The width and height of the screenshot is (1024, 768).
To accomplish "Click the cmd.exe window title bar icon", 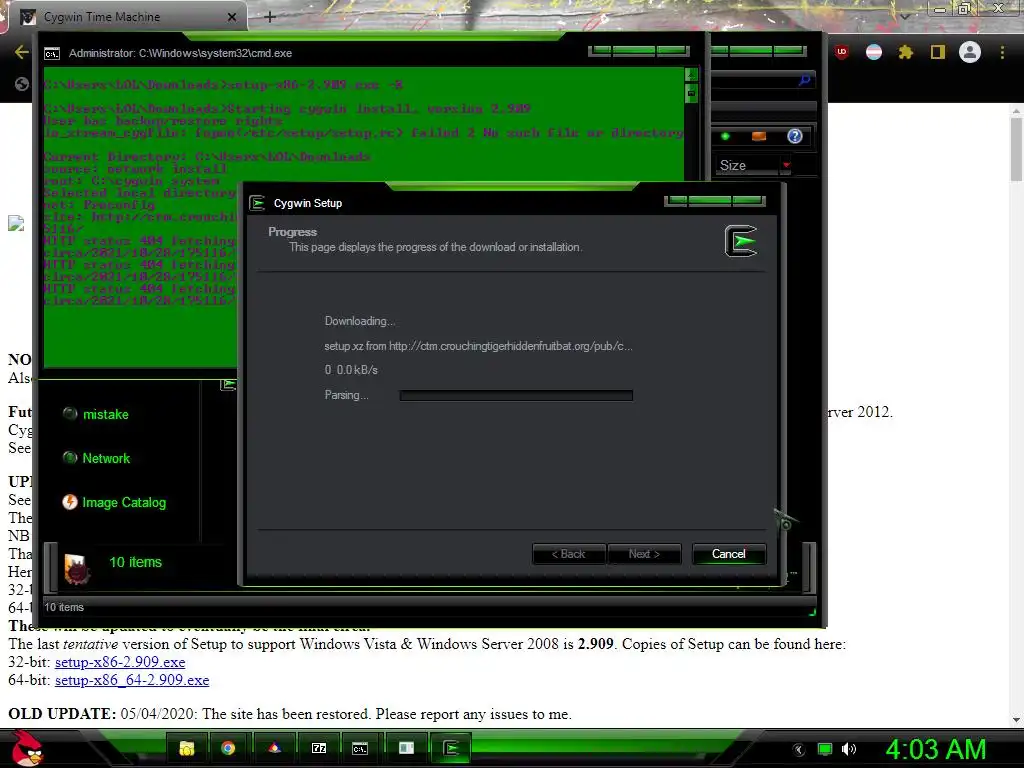I will (52, 54).
